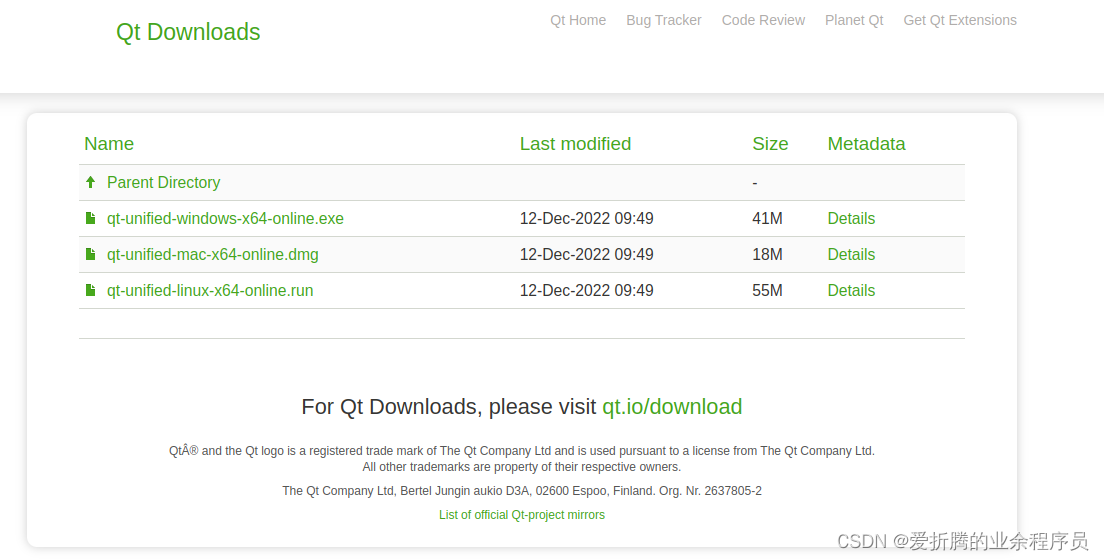
Task: Open List of official Qt-project mirrors
Action: 522,515
